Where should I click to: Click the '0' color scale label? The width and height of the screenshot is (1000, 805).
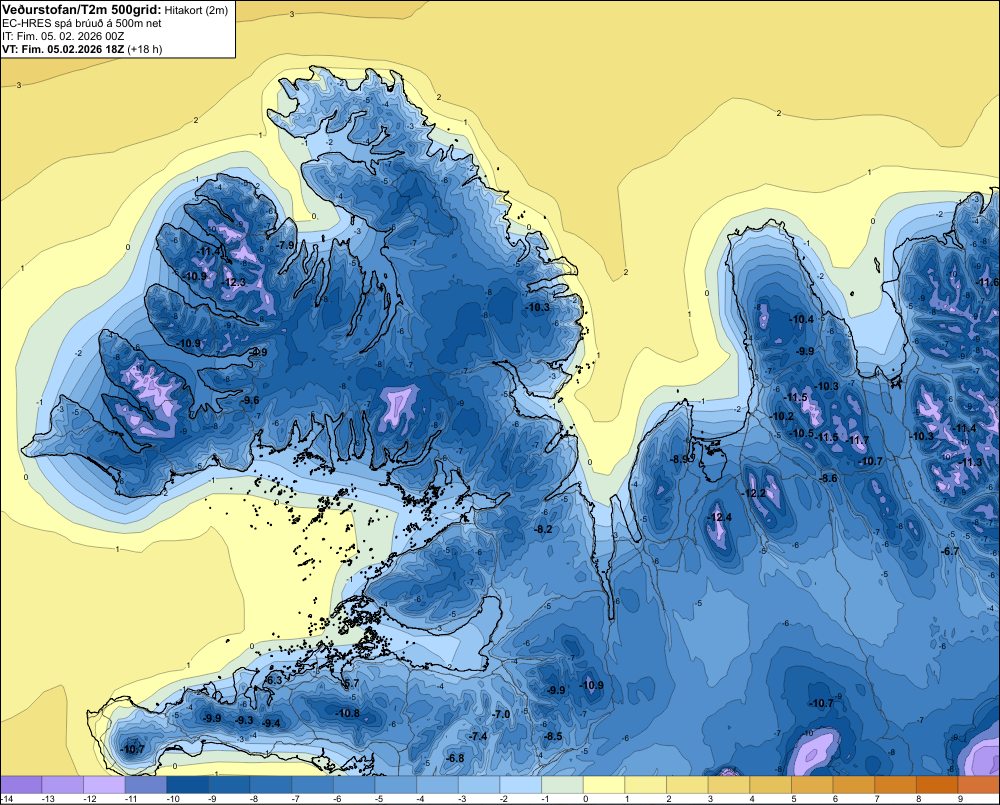tap(586, 799)
